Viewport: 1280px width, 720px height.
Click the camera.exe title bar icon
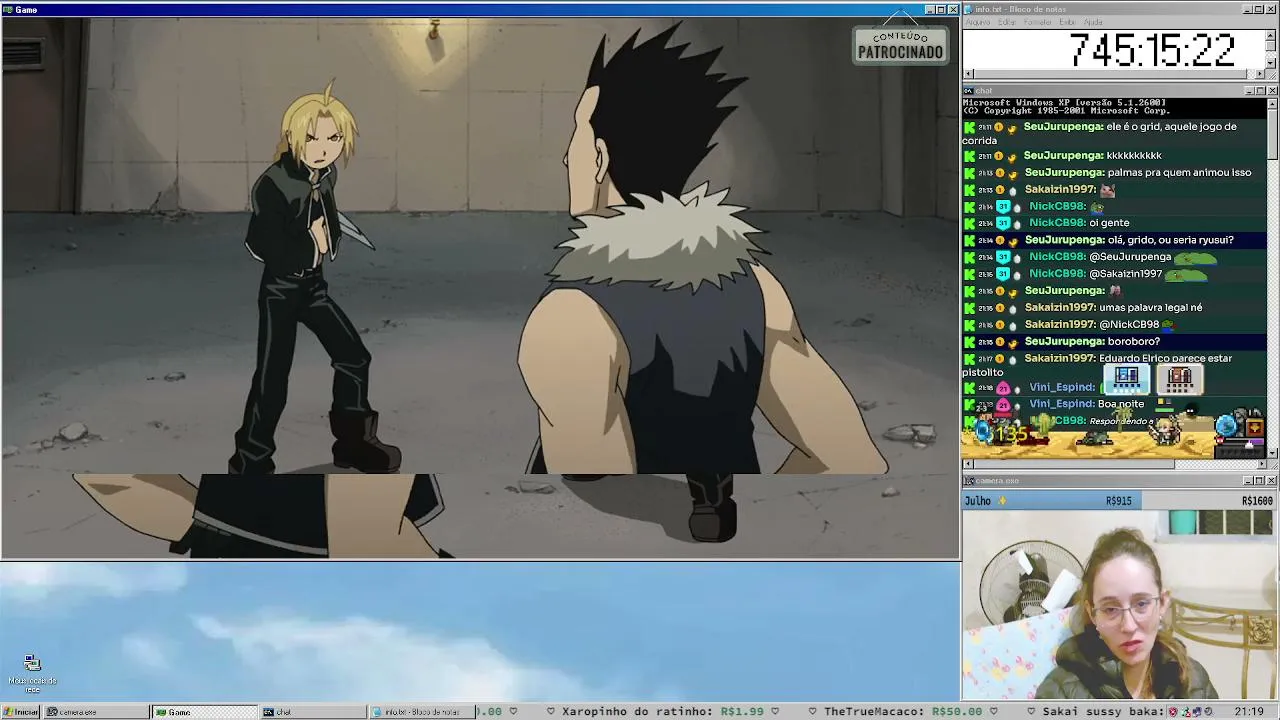pos(969,481)
